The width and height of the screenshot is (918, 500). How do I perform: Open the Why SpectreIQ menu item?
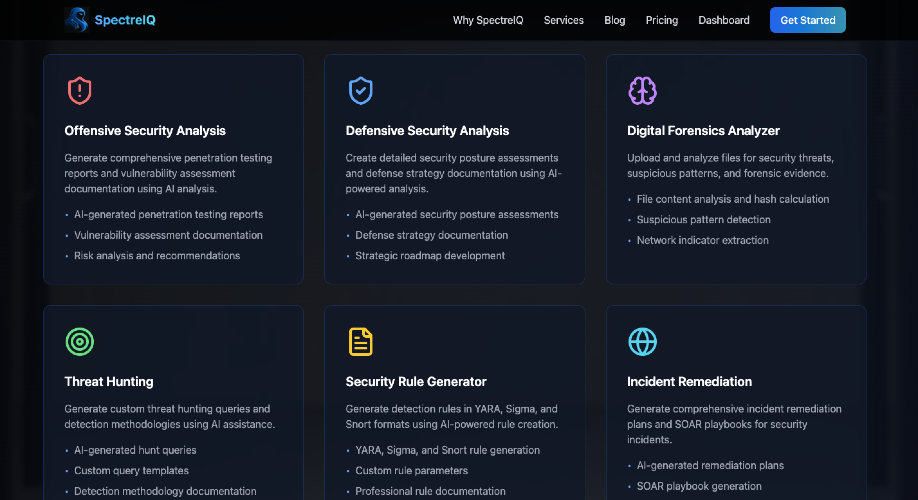(488, 20)
